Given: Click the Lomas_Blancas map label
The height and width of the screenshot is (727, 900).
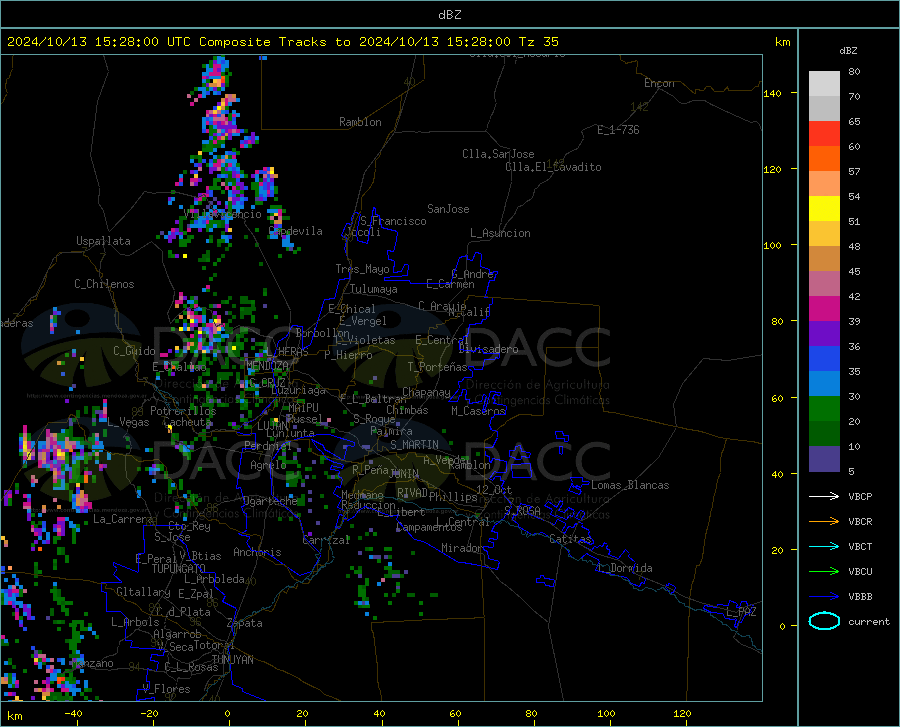Looking at the screenshot, I should click(630, 485).
